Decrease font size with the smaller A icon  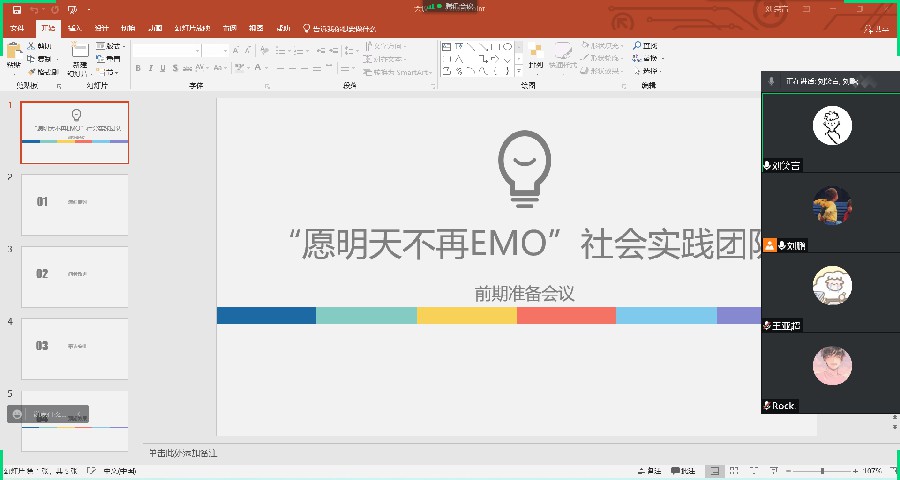(247, 51)
